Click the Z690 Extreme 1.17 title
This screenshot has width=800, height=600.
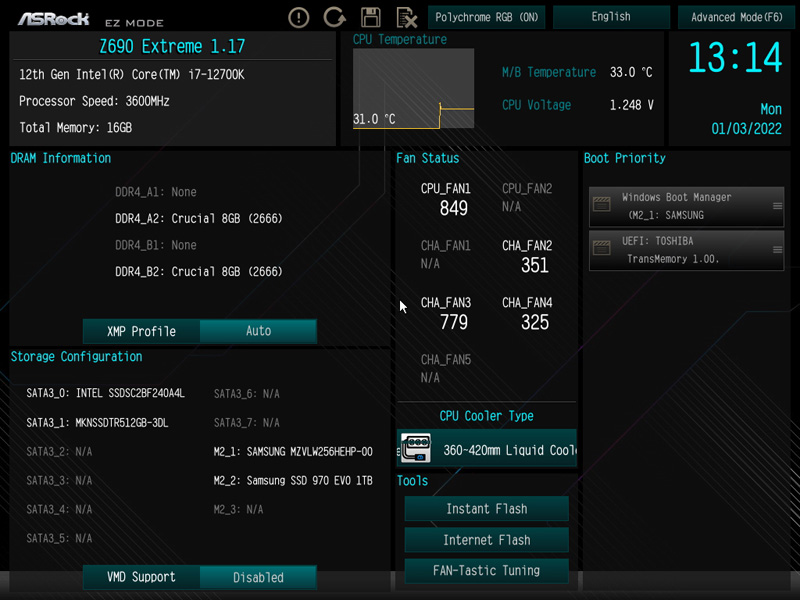172,46
